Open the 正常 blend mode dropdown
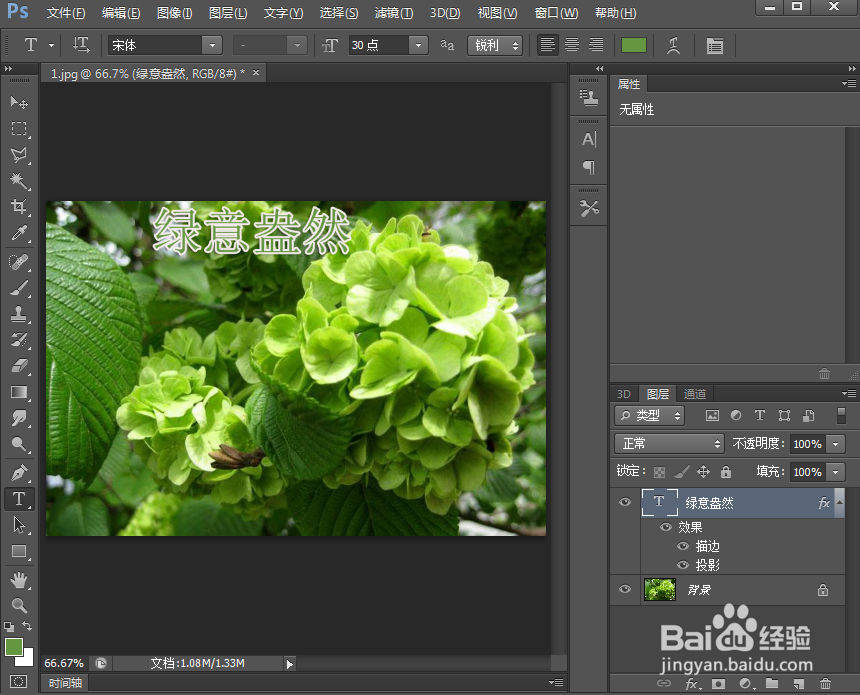860x695 pixels. (x=669, y=443)
